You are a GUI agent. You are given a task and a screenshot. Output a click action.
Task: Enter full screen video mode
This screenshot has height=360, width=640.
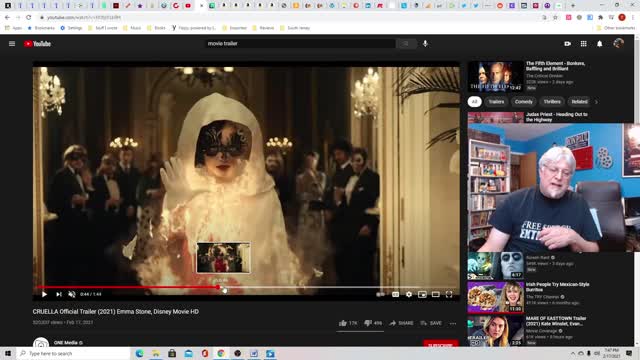pos(449,294)
